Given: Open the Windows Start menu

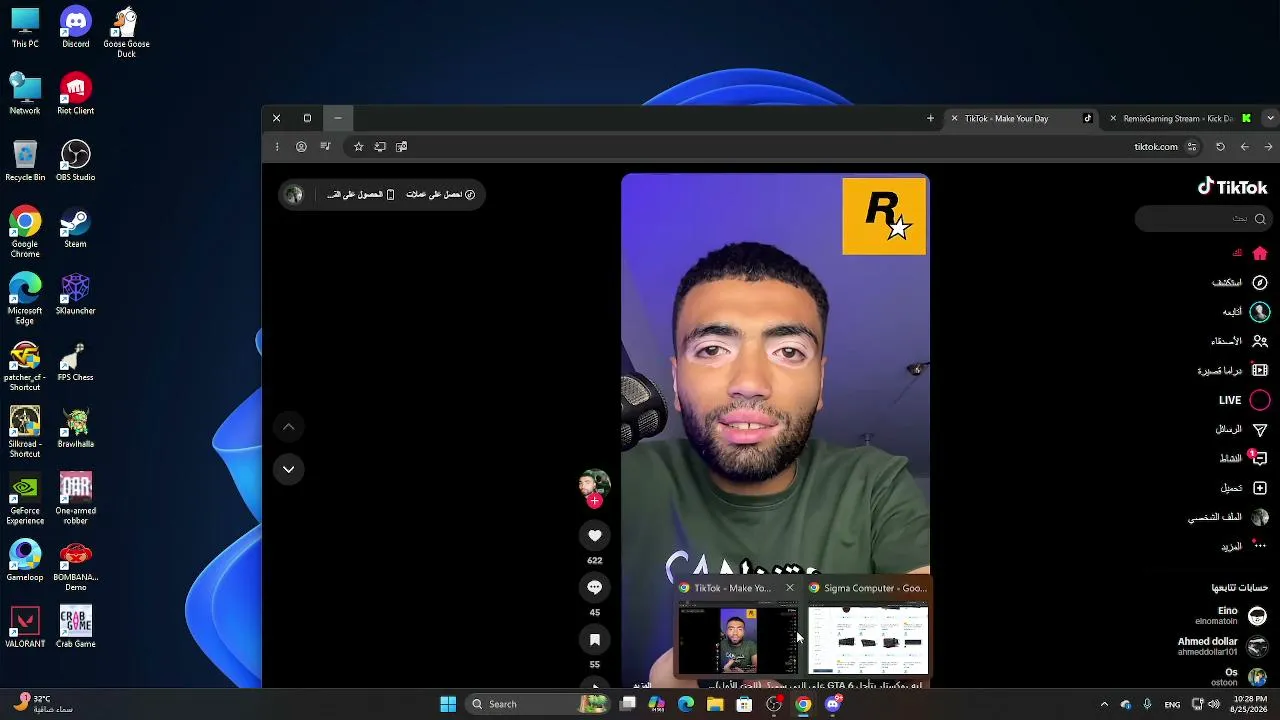Looking at the screenshot, I should pos(448,704).
